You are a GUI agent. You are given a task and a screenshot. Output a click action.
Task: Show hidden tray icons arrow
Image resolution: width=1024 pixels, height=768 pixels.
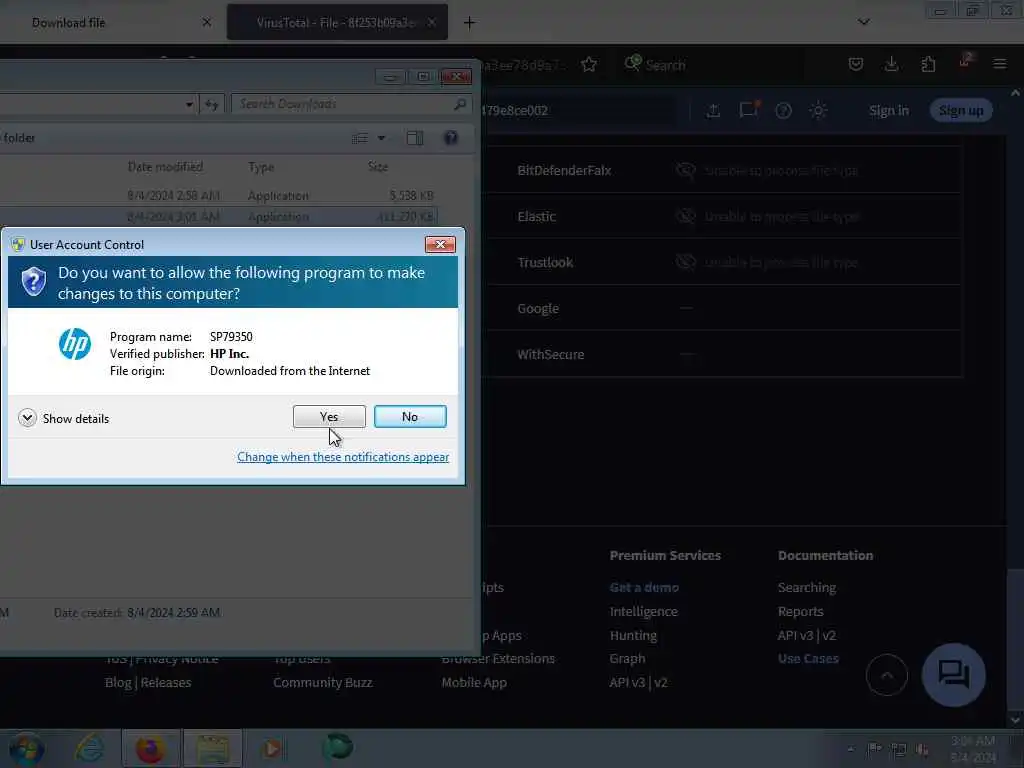click(x=851, y=749)
